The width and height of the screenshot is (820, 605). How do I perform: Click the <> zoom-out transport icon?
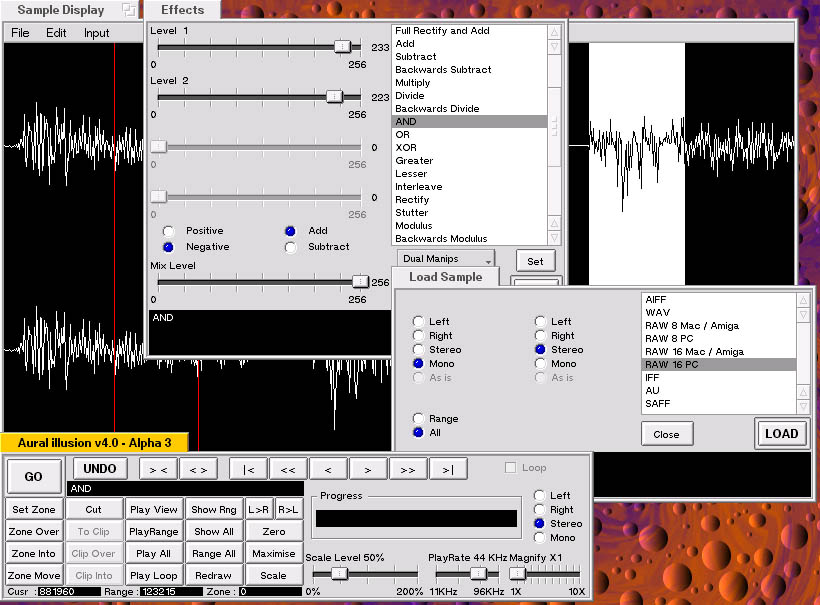198,468
